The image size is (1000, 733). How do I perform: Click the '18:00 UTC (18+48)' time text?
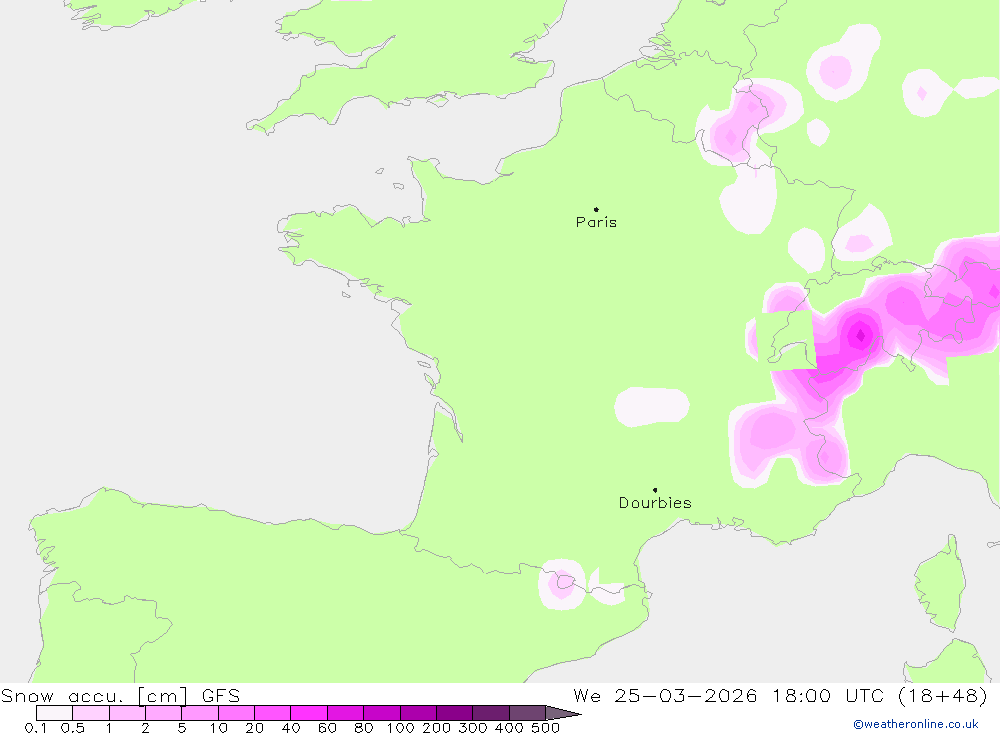879,695
